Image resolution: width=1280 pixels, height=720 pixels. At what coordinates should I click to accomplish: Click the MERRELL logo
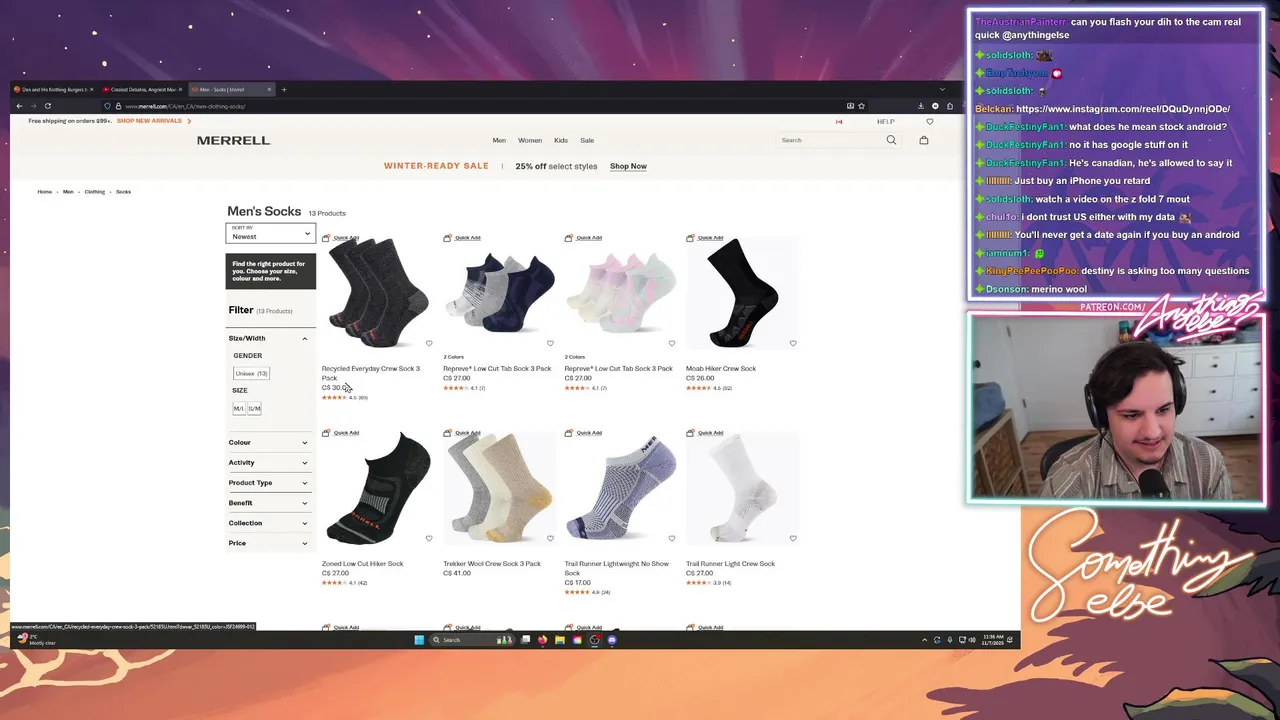(x=233, y=140)
